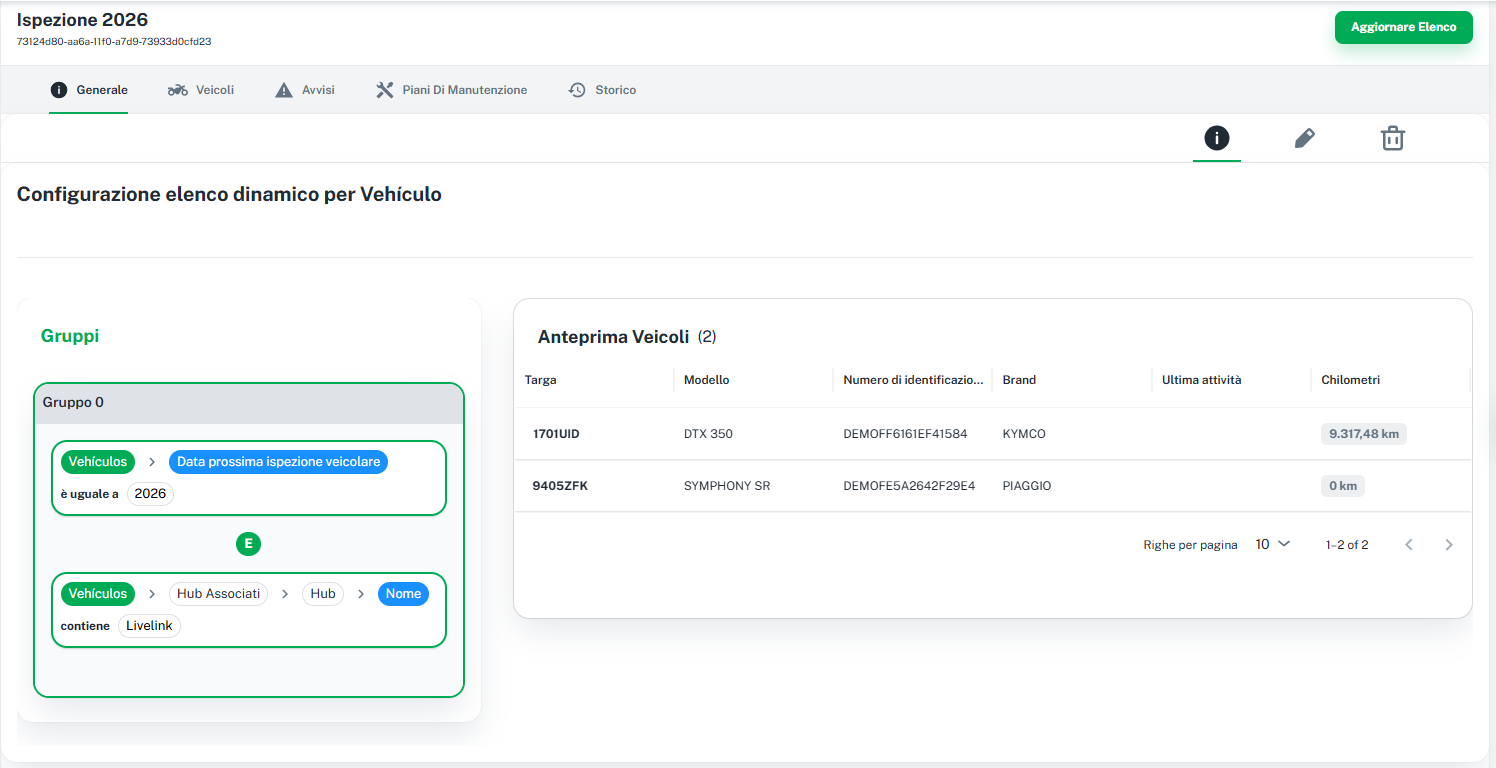Click the Aggiornare Elenco button

(1403, 27)
